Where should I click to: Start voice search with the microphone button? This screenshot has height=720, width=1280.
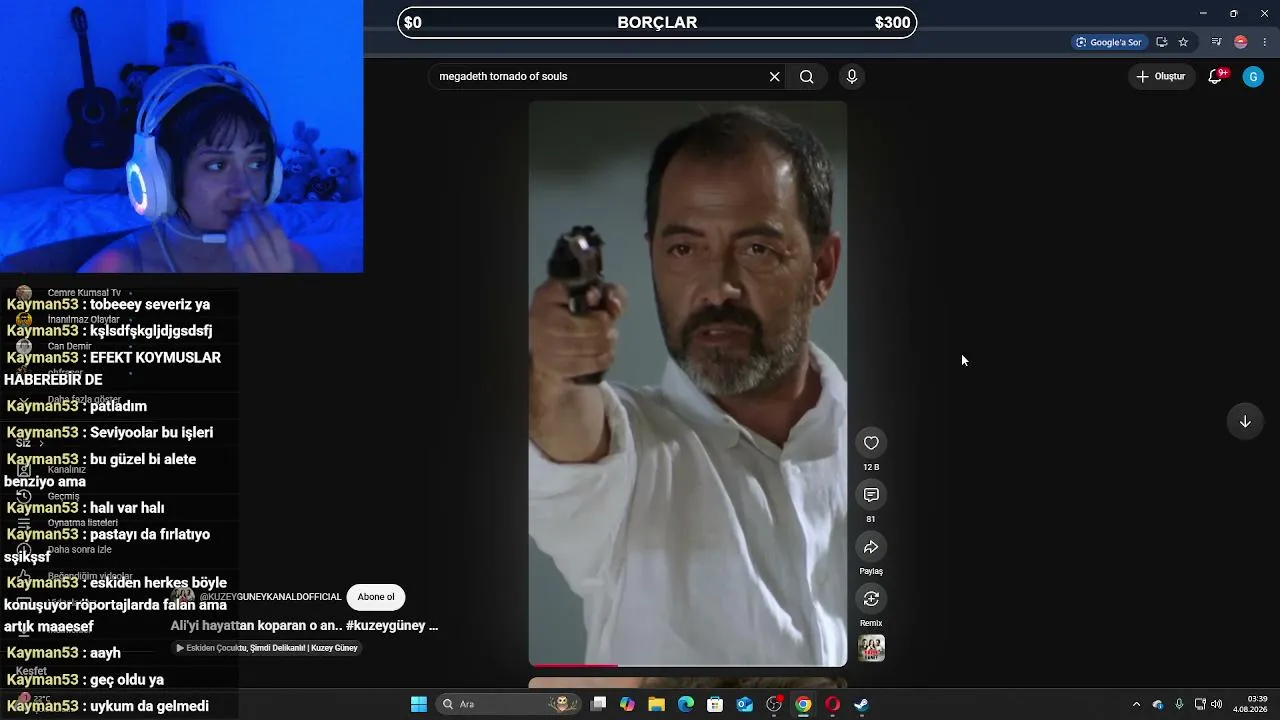(852, 77)
